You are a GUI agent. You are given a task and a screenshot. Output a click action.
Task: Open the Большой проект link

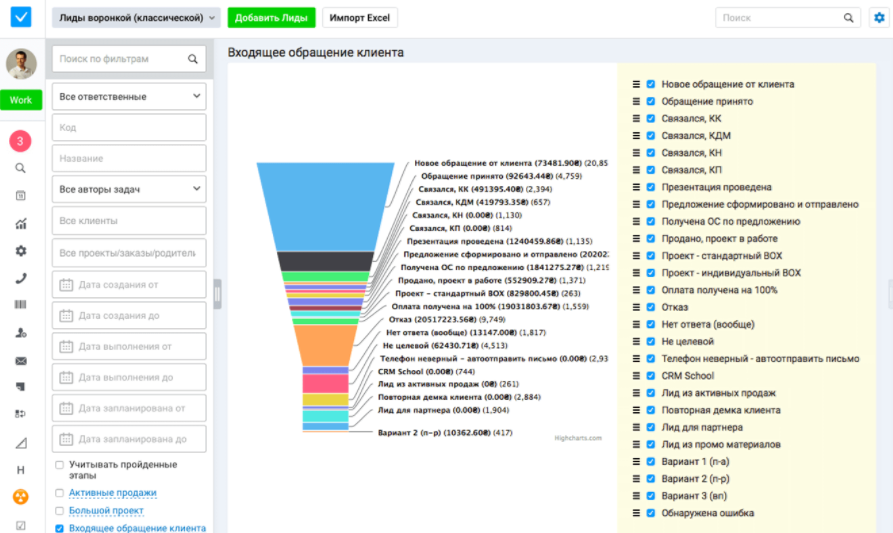click(x=106, y=511)
